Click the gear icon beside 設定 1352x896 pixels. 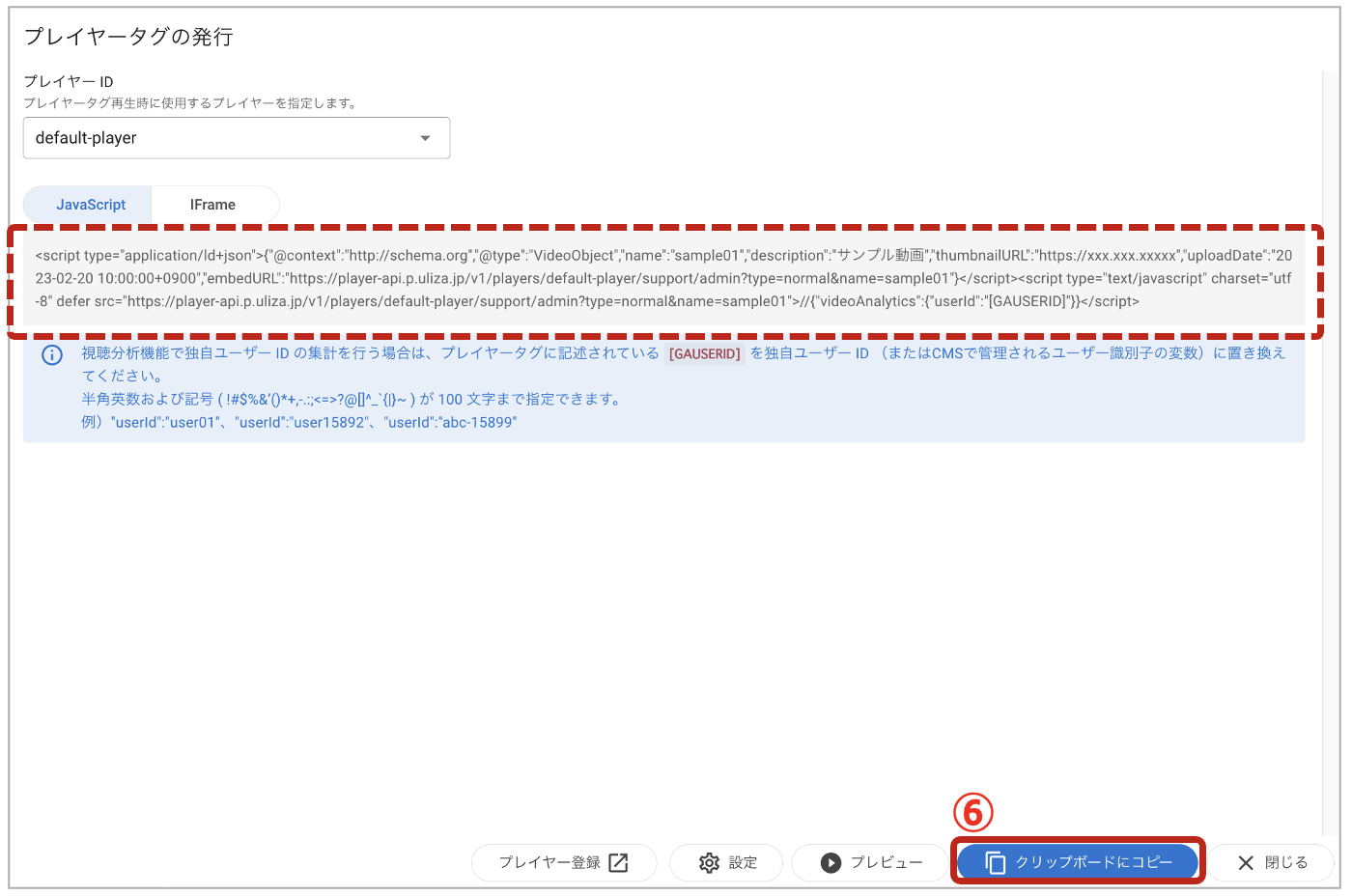(709, 862)
